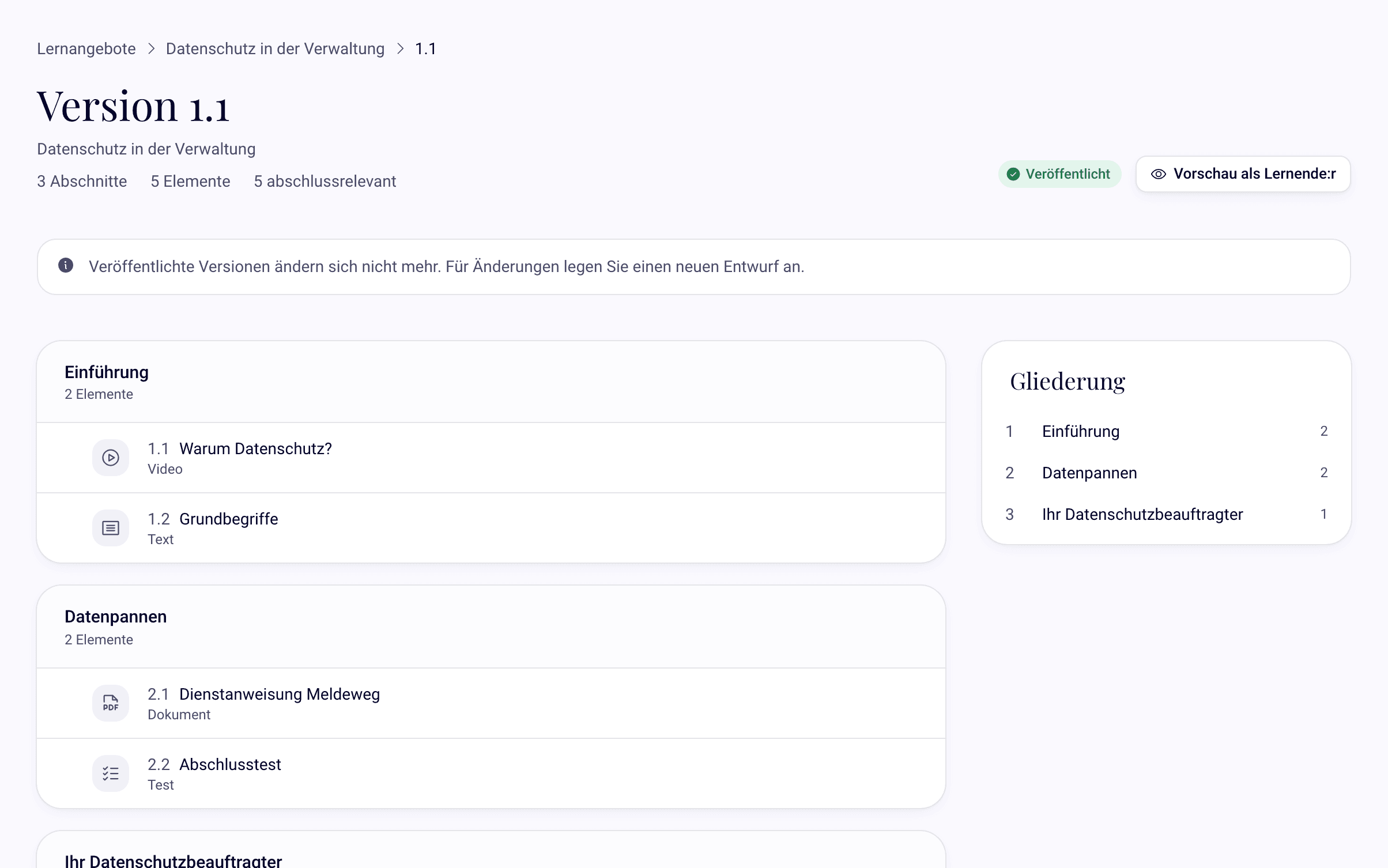Image resolution: width=1388 pixels, height=868 pixels.
Task: Jump to Datenpannen in the Gliederung
Action: [1167, 473]
